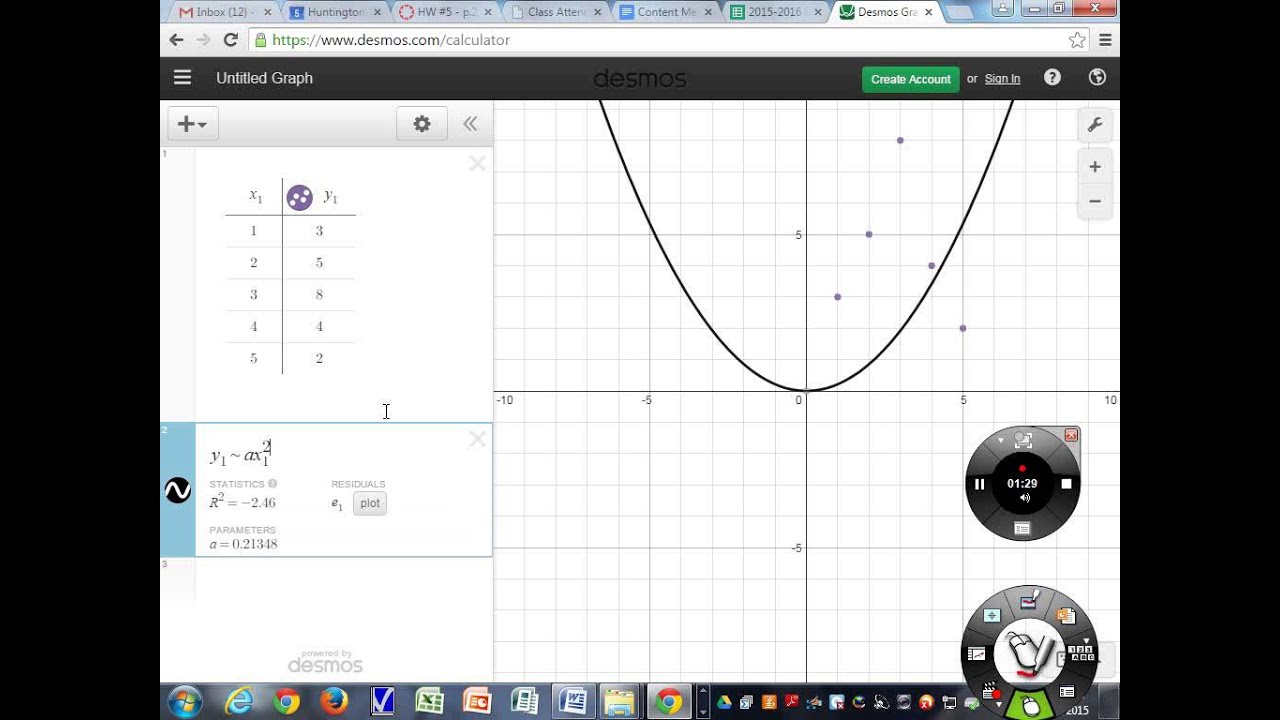Reload the Desmos page
This screenshot has width=1280, height=720.
coord(231,40)
